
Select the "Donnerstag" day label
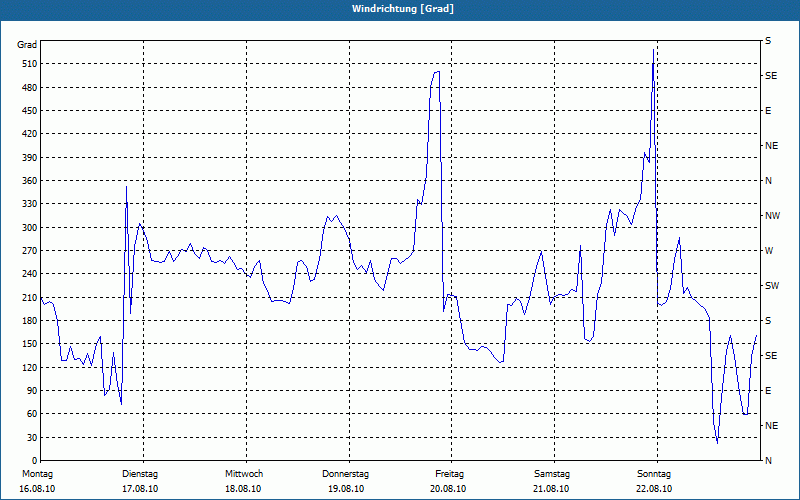[345, 474]
